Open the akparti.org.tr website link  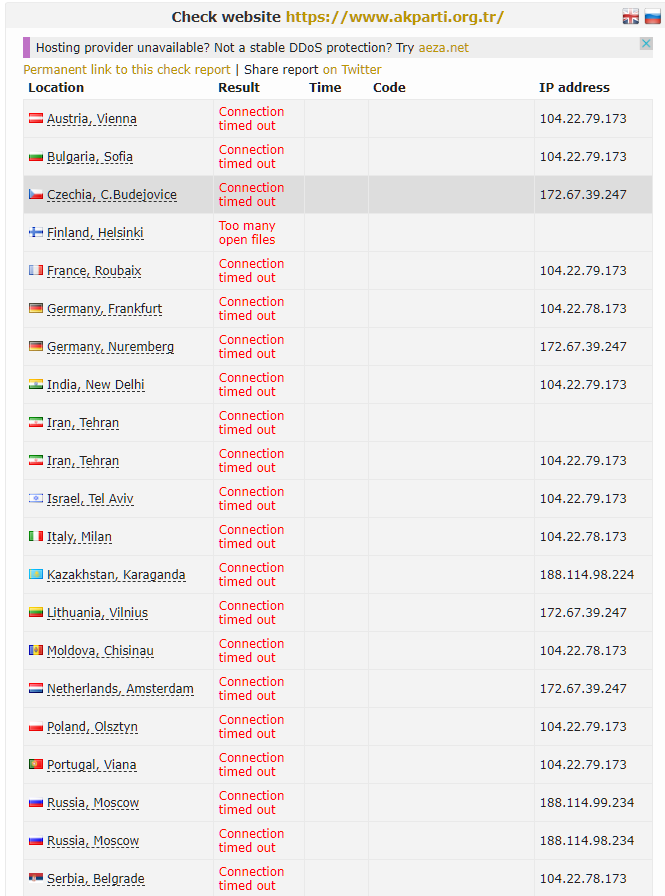tap(394, 17)
